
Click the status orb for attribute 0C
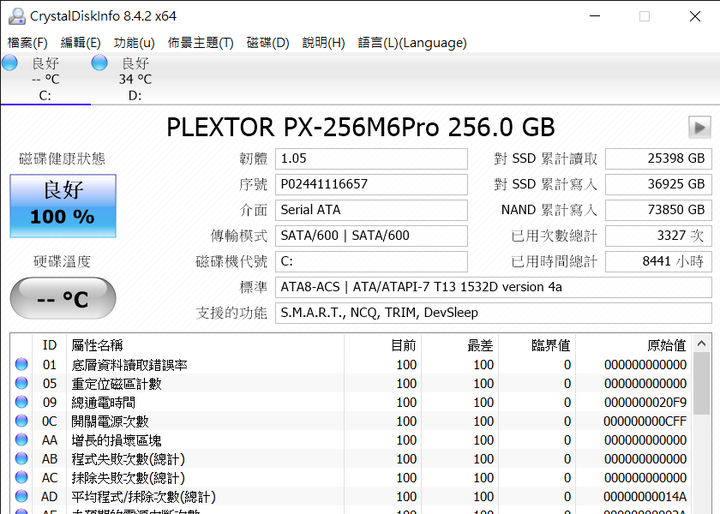[21, 421]
